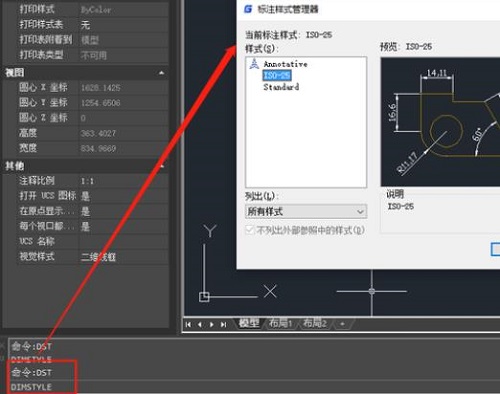Image resolution: width=500 pixels, height=394 pixels.
Task: Switch to the 布局2 tab
Action: [314, 323]
